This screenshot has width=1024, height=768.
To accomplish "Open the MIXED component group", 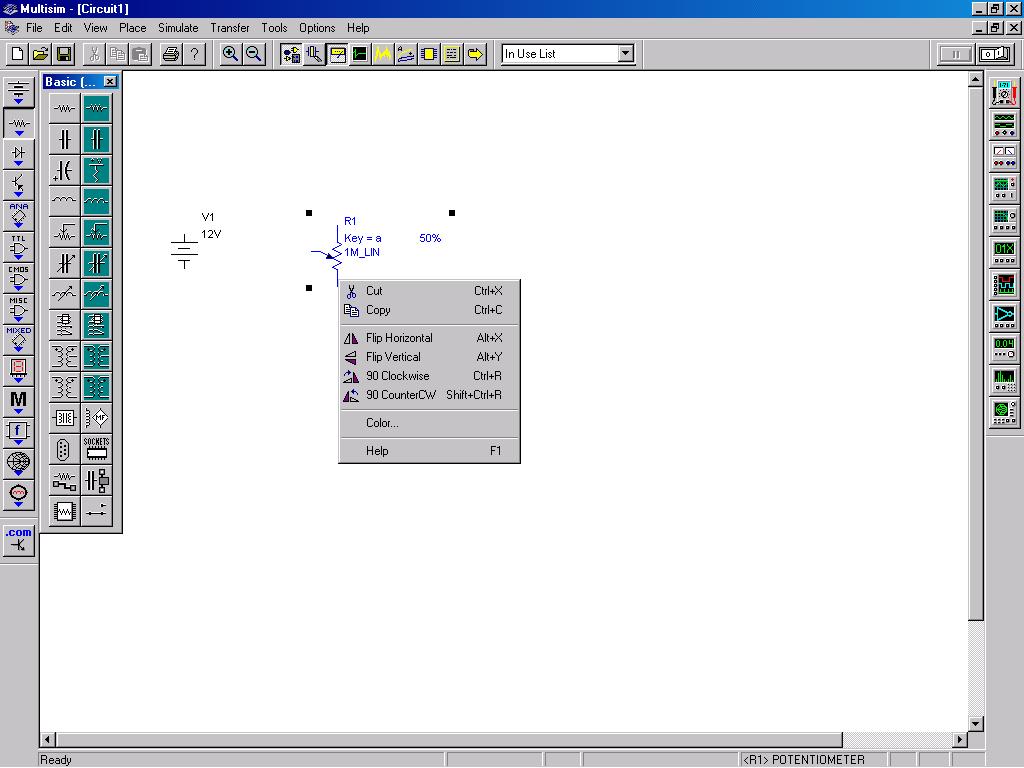I will coord(18,340).
